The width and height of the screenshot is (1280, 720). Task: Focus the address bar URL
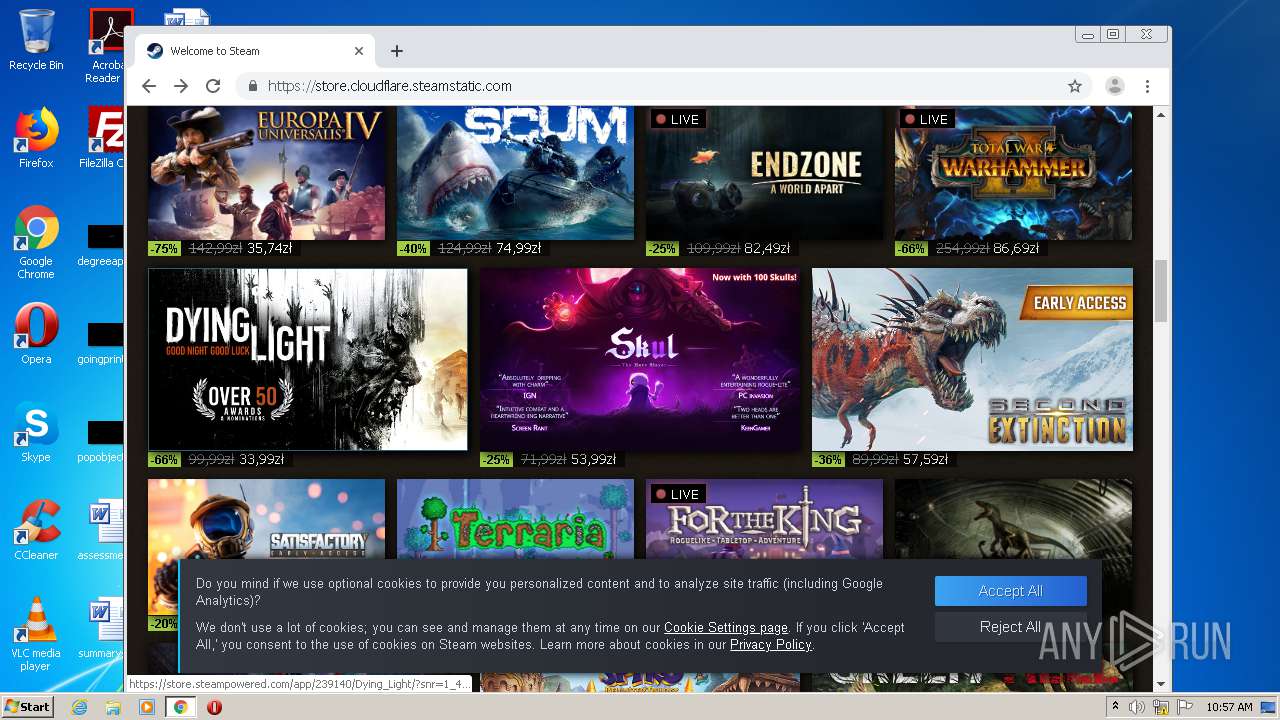(390, 86)
